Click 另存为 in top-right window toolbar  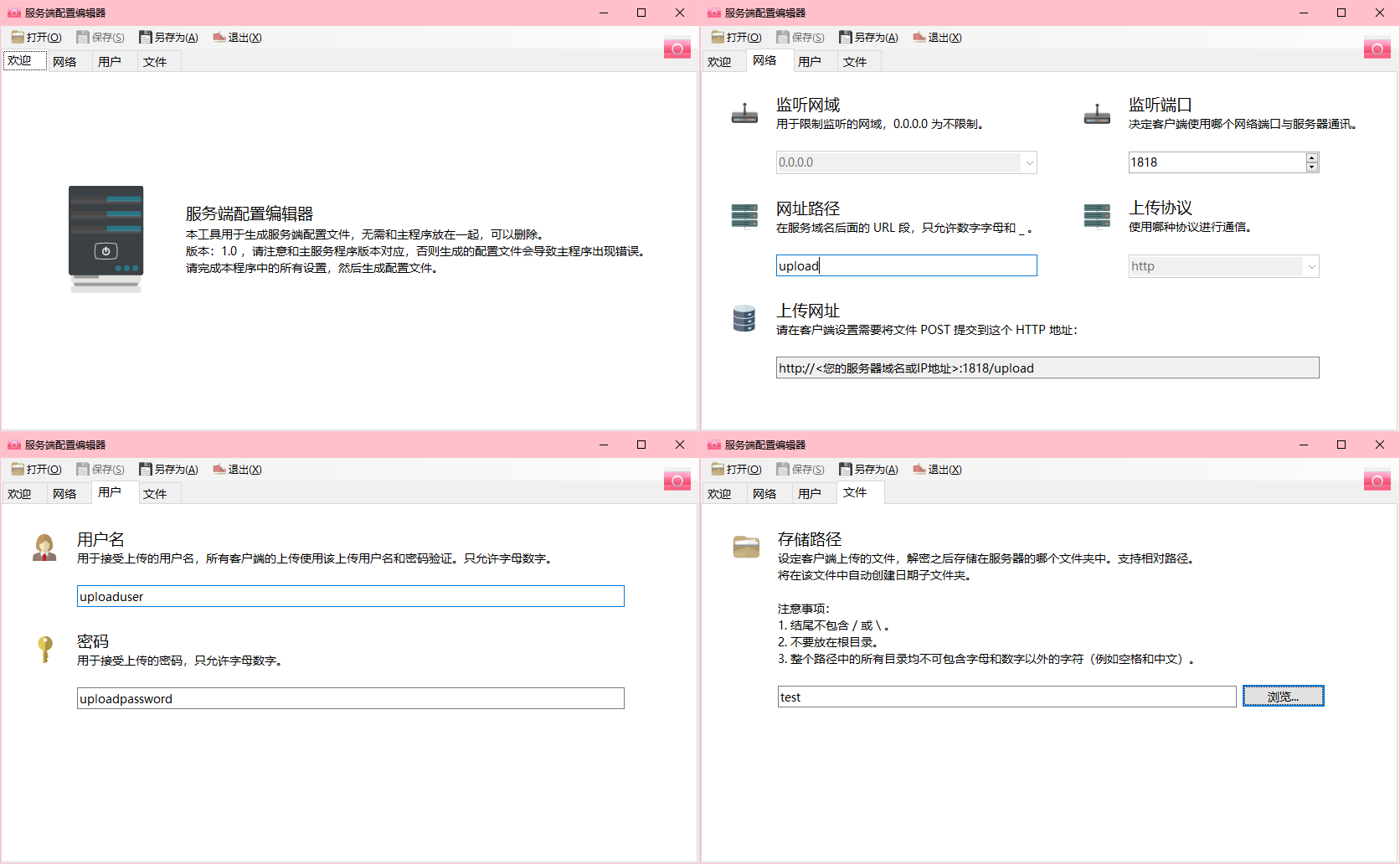coord(869,38)
